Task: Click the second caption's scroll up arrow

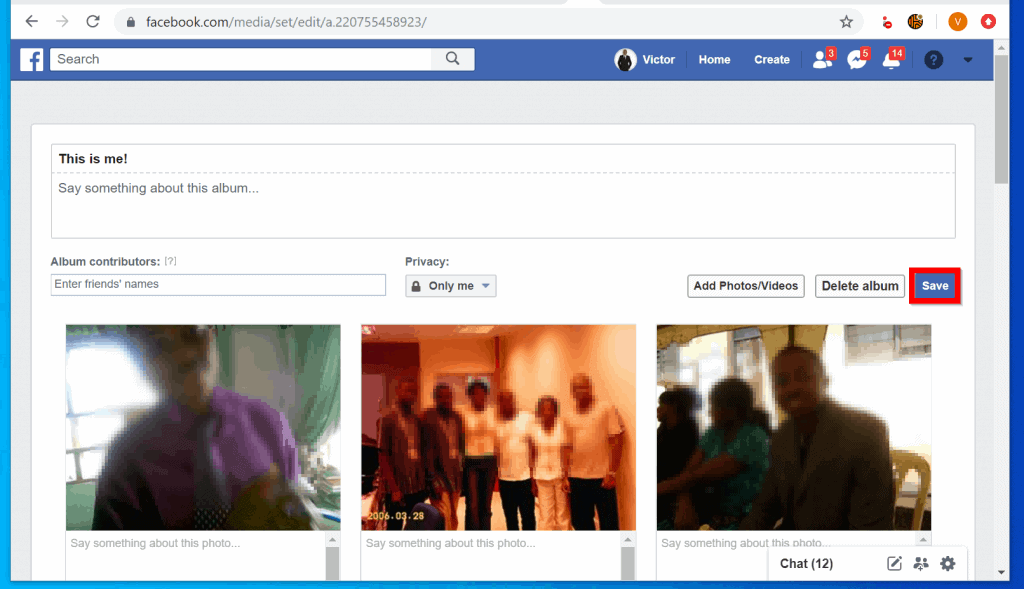Action: click(x=628, y=539)
